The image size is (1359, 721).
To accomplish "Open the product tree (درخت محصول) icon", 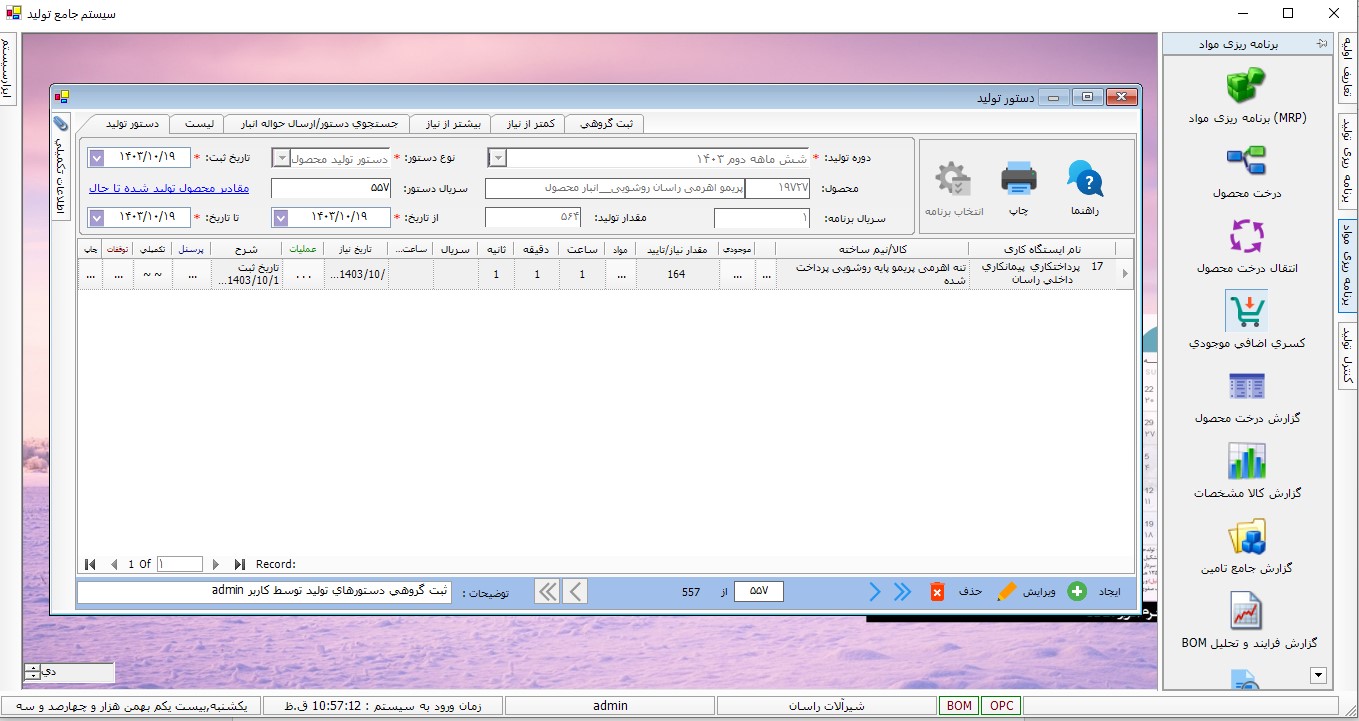I will pyautogui.click(x=1246, y=160).
